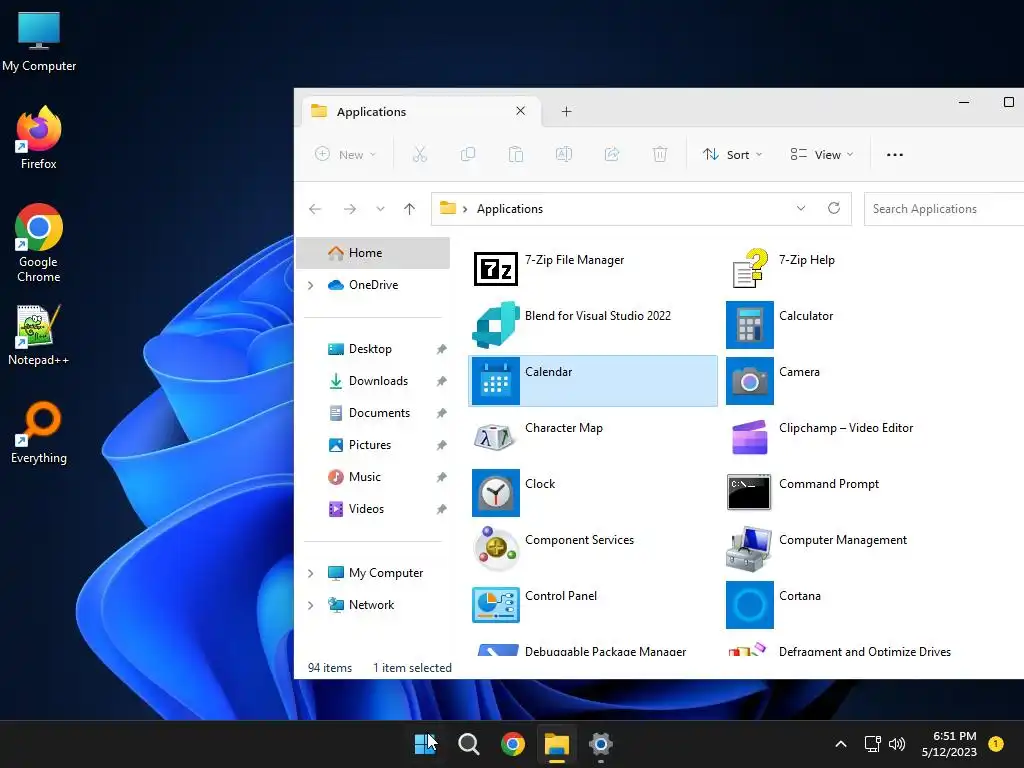Click the Search Applications field

click(x=944, y=209)
